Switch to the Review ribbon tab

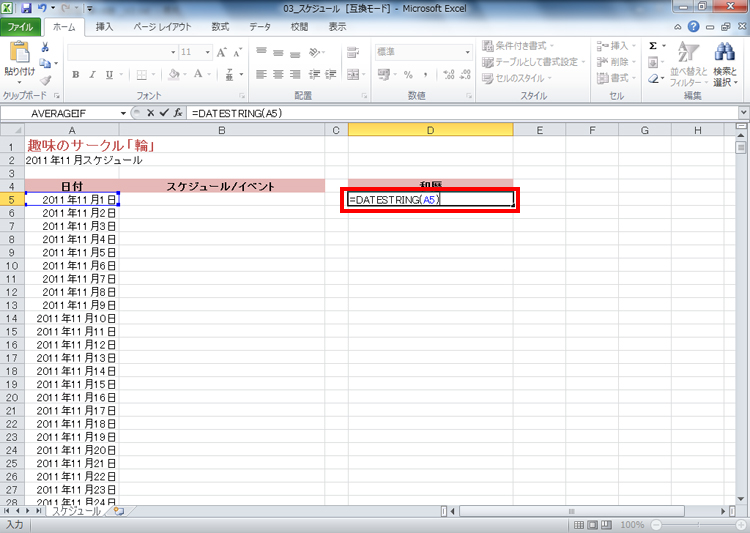coord(299,27)
